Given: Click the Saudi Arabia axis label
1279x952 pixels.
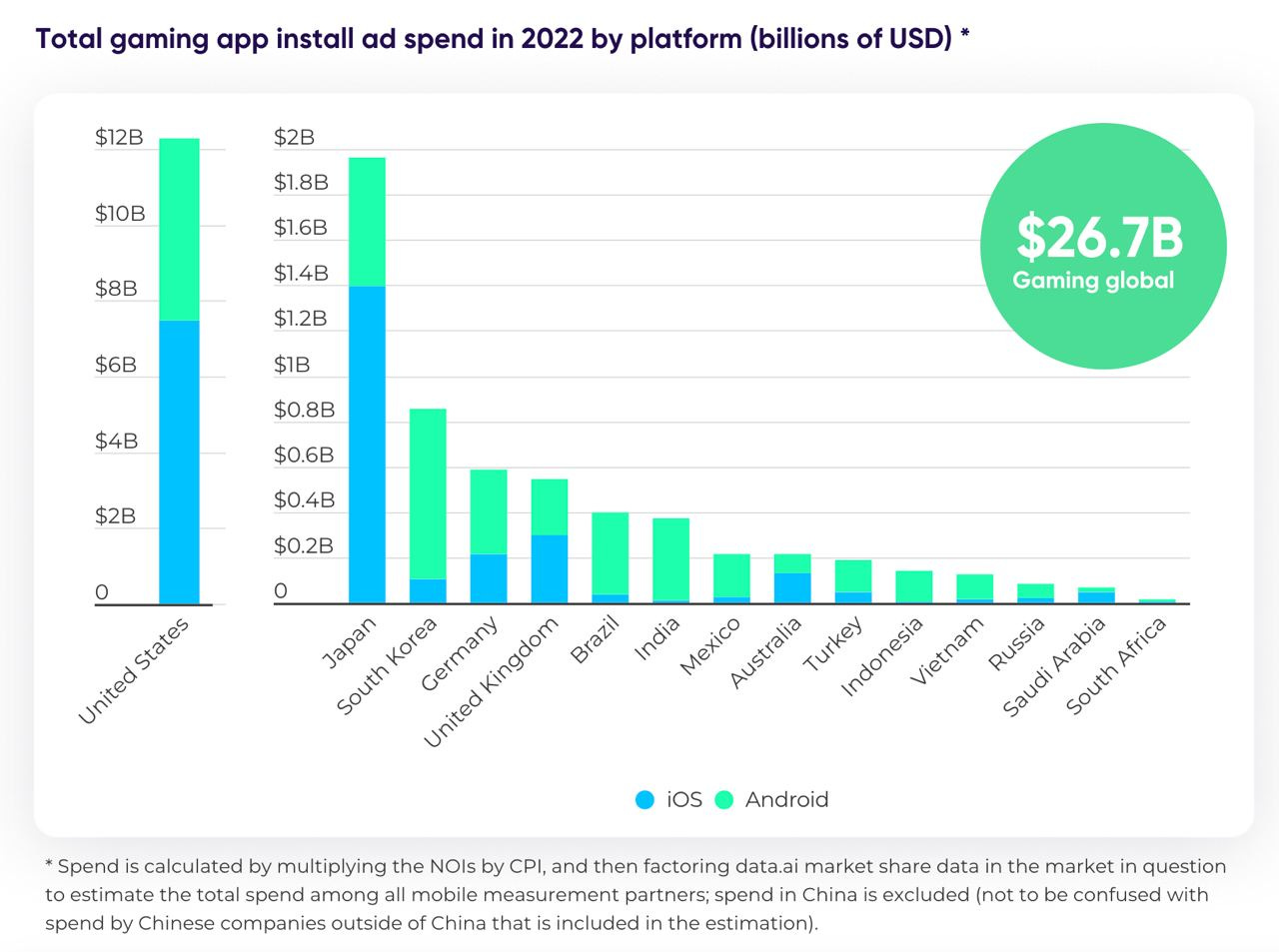Looking at the screenshot, I should (x=1054, y=666).
